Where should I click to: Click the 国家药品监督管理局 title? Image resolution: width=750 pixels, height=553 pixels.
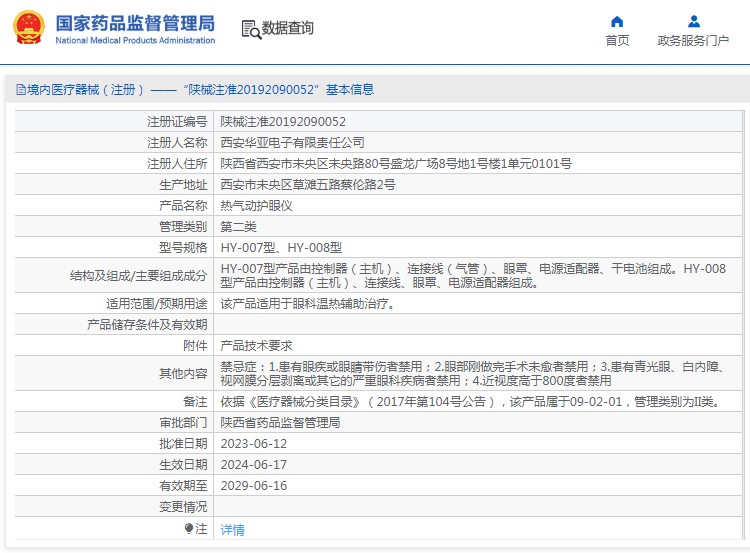click(135, 23)
